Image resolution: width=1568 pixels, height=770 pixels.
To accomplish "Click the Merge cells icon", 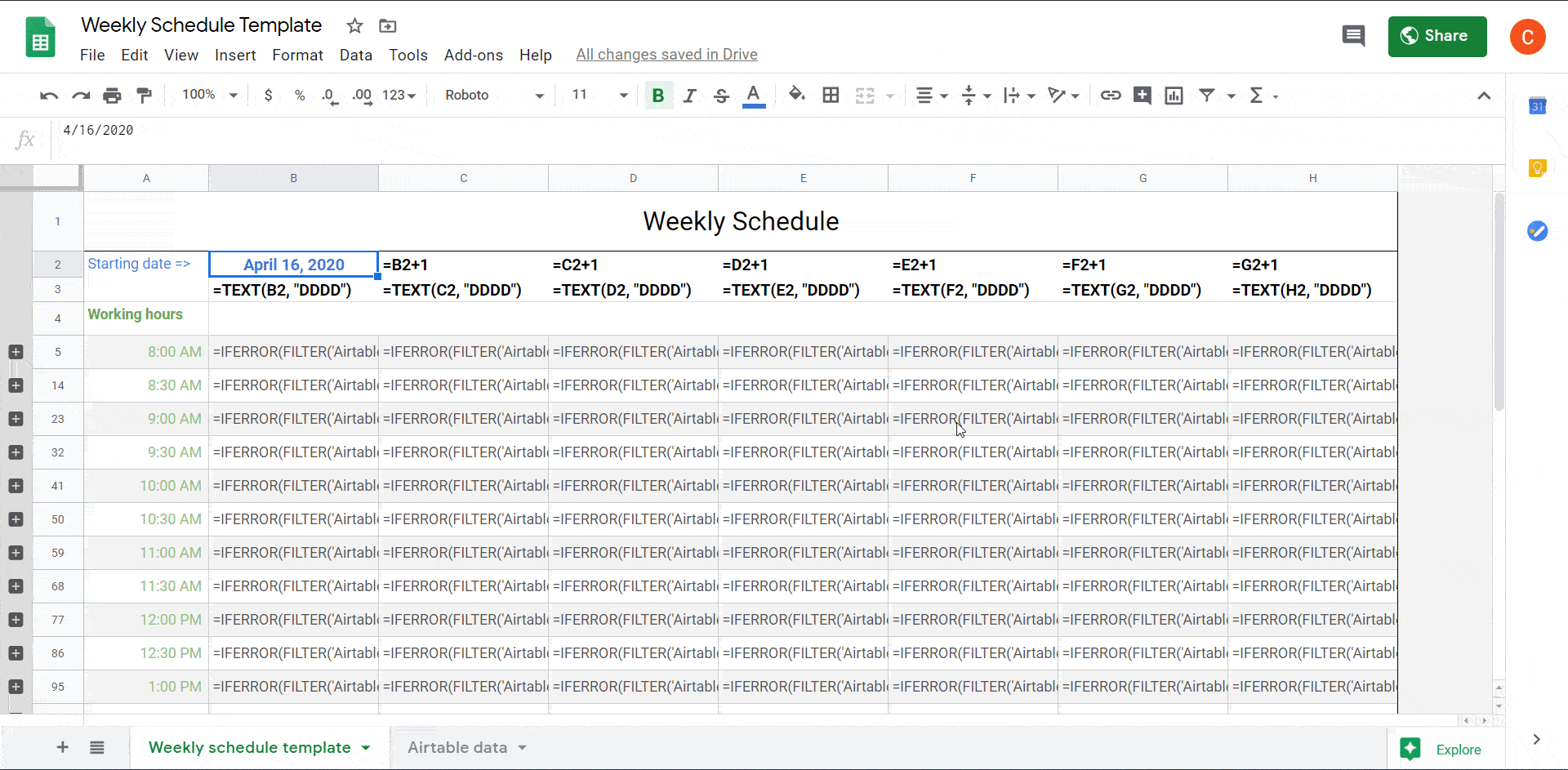I will pyautogui.click(x=865, y=96).
